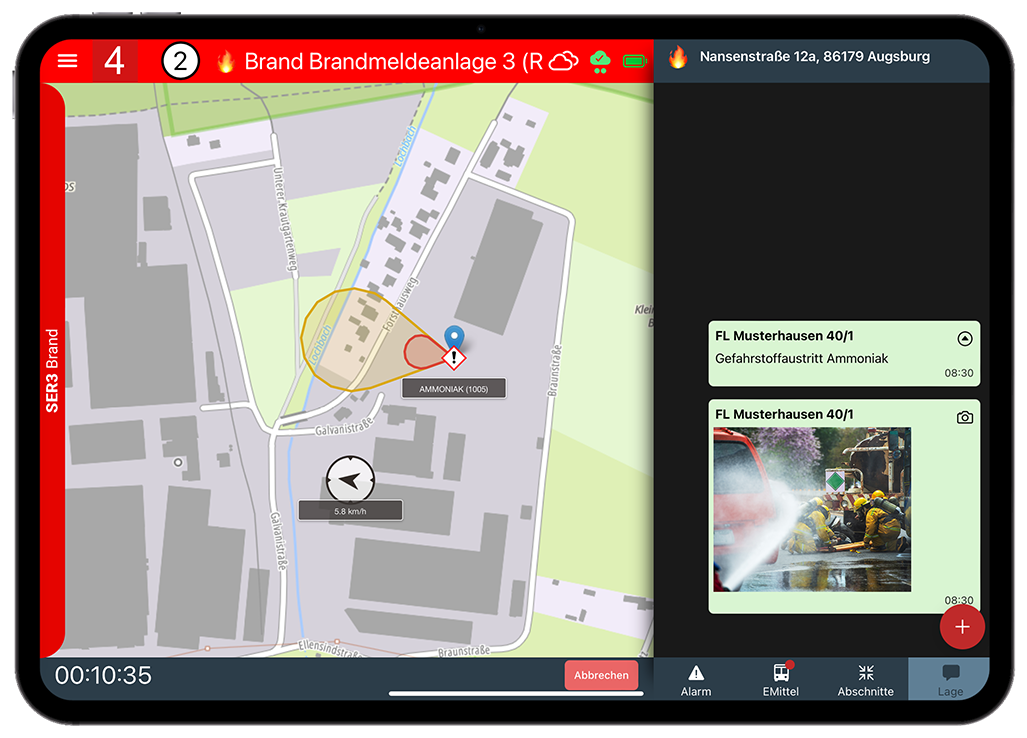Open the EMittel tab

coord(781,680)
